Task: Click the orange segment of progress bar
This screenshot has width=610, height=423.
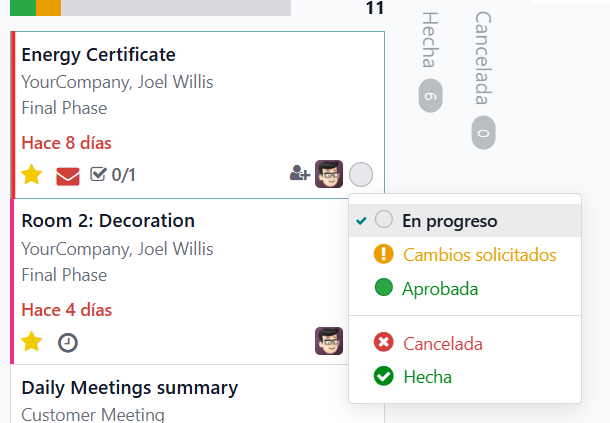Action: pyautogui.click(x=49, y=8)
